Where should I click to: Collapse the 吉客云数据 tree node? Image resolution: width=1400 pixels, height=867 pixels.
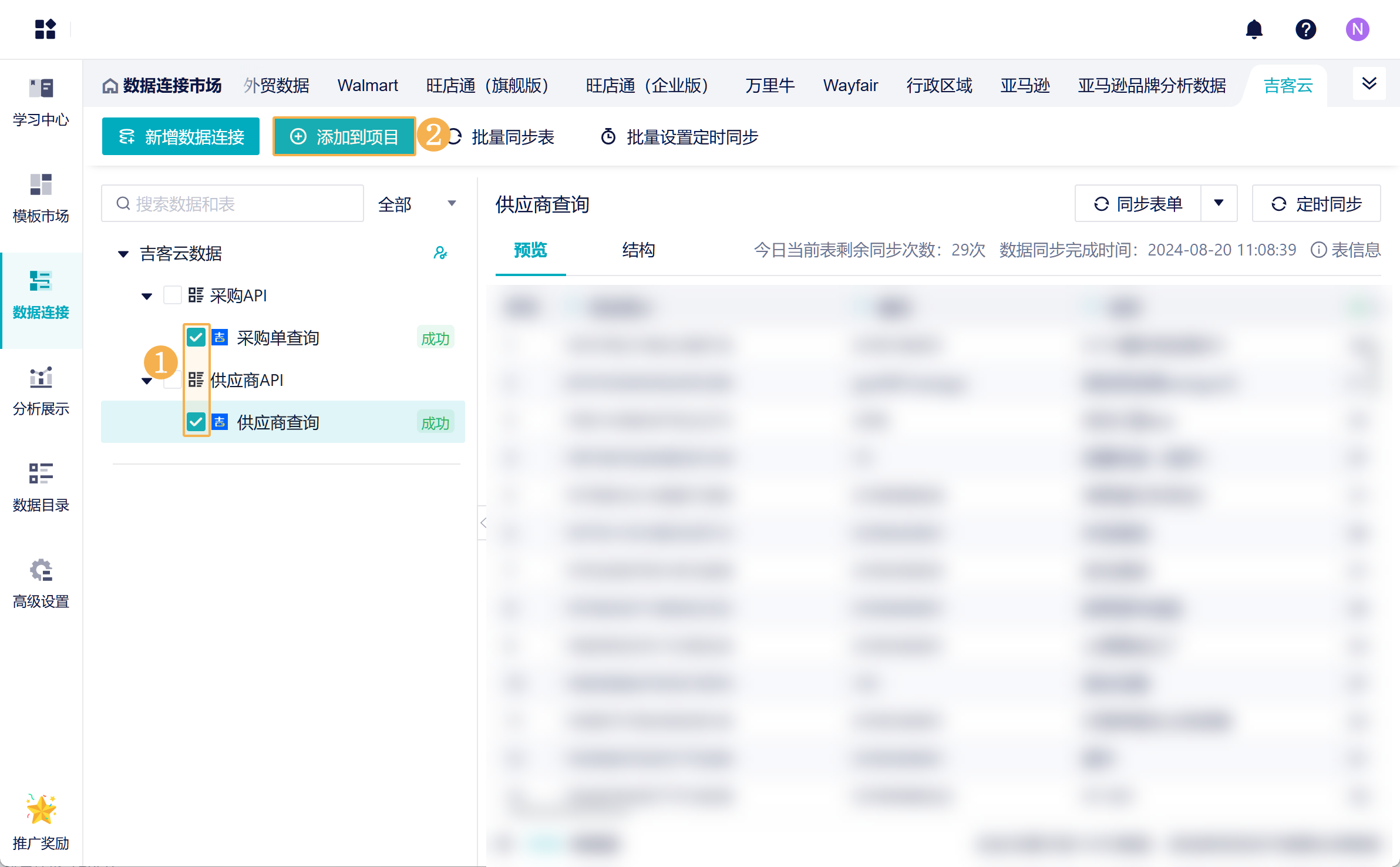click(123, 254)
